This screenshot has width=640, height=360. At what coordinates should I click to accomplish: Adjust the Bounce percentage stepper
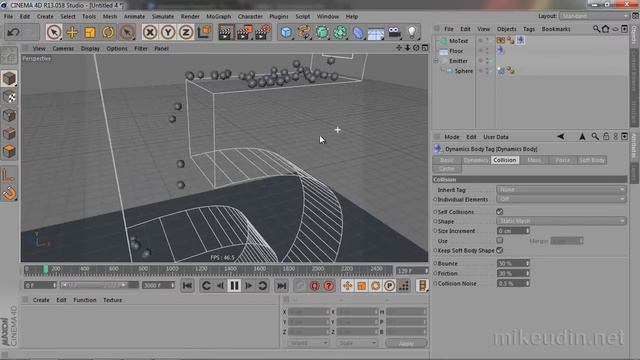(527, 263)
